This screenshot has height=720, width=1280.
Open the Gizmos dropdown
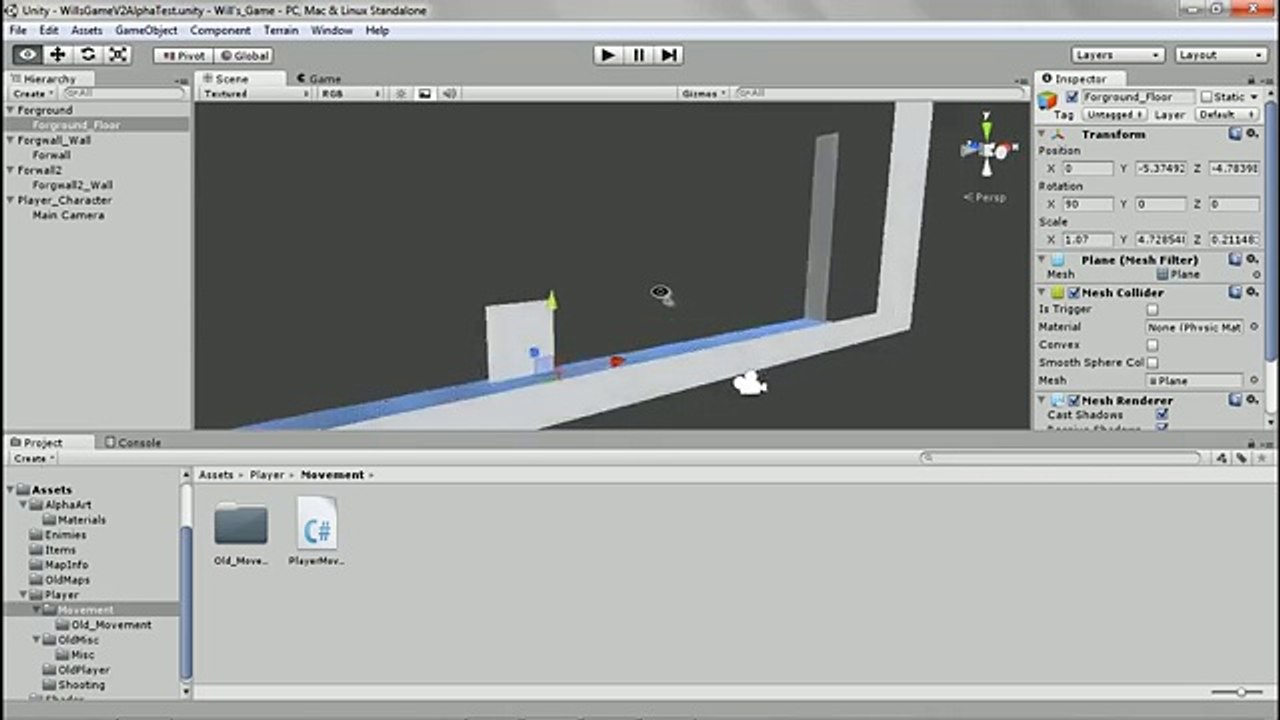click(x=704, y=93)
